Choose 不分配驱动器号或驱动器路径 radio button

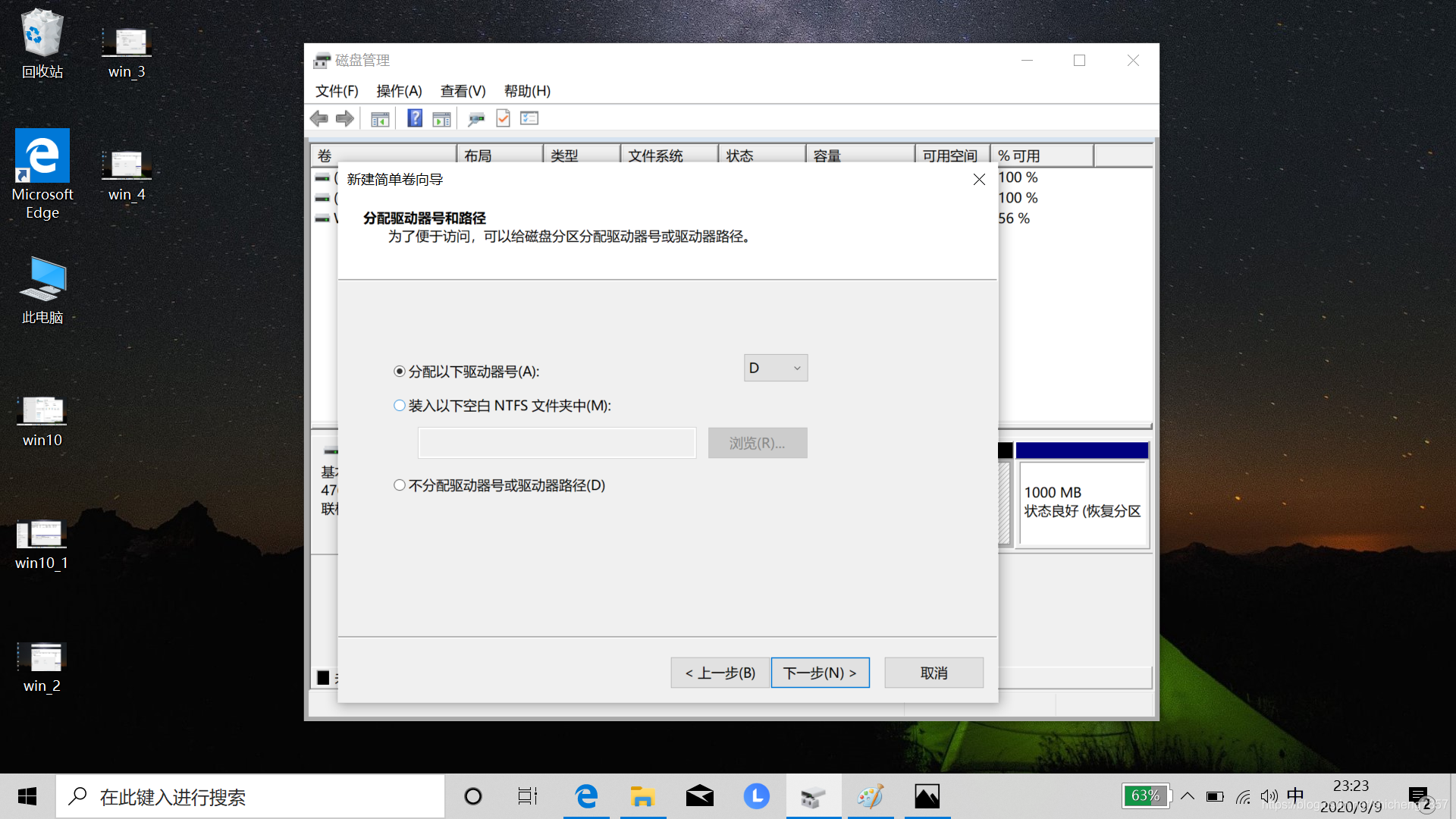click(x=400, y=485)
